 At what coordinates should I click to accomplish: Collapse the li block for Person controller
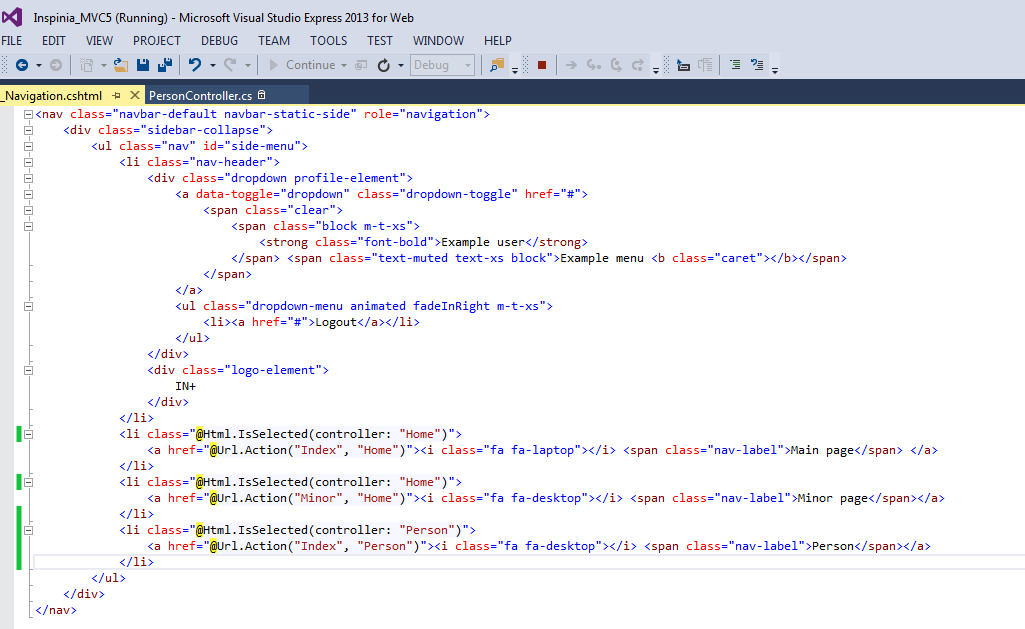(28, 530)
